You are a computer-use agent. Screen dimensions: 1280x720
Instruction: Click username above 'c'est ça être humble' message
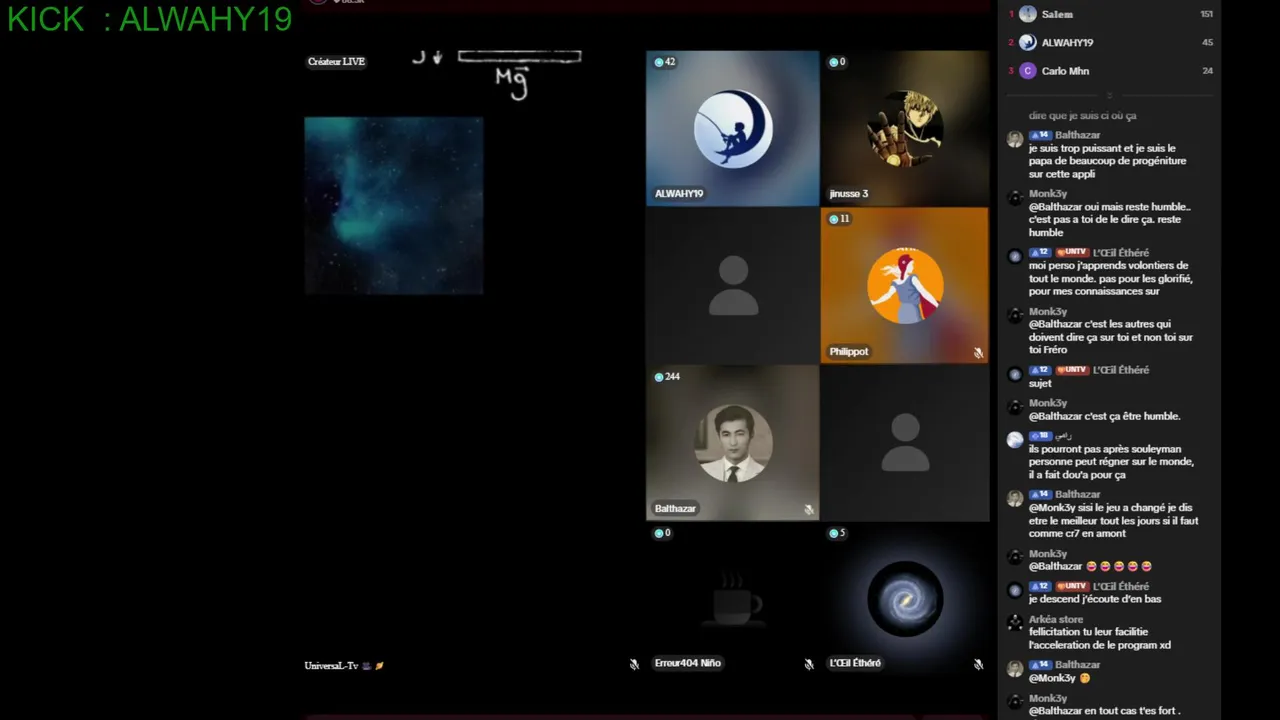(x=1048, y=403)
